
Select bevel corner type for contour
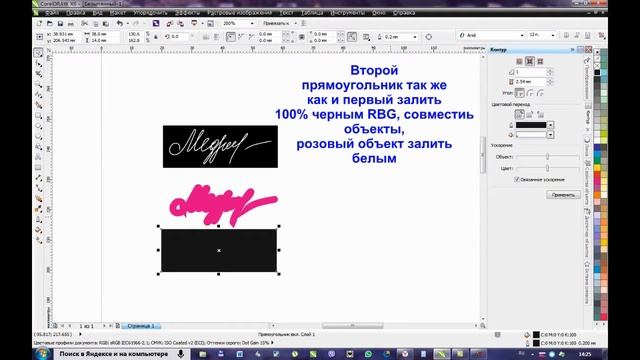540,93
